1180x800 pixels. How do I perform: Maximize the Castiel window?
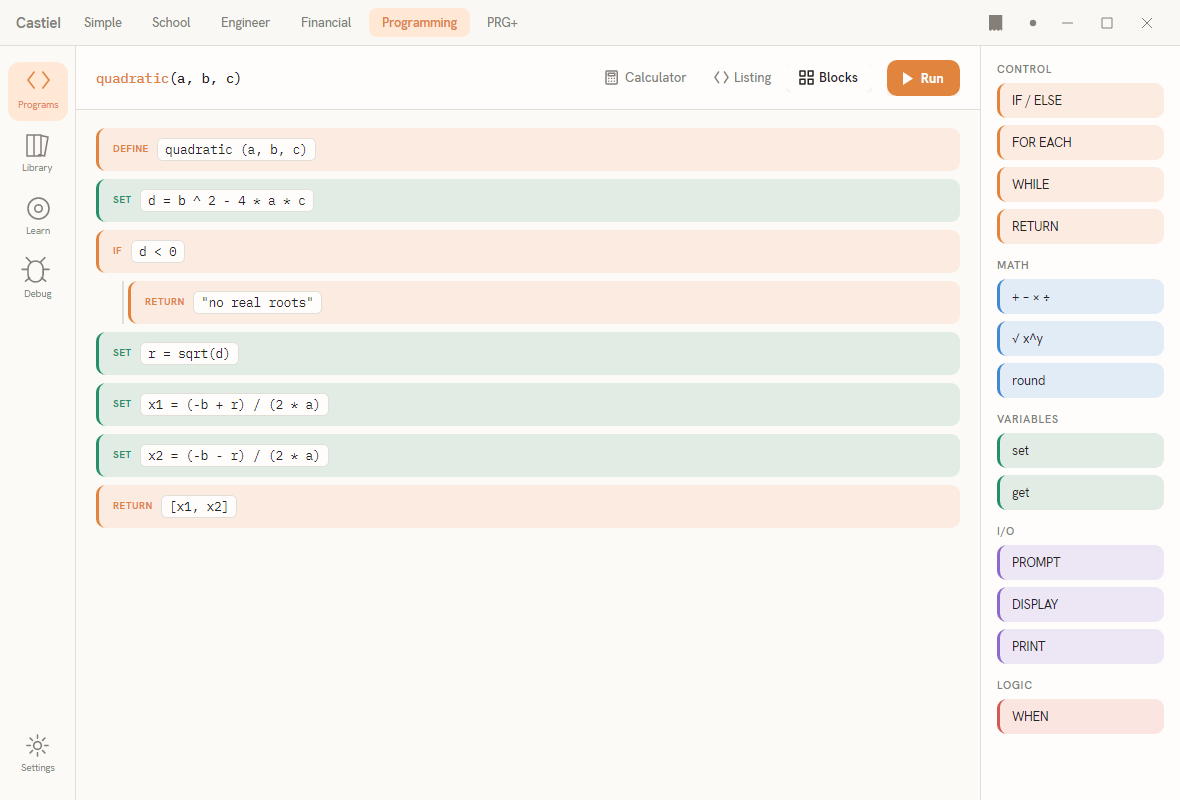pos(1107,23)
